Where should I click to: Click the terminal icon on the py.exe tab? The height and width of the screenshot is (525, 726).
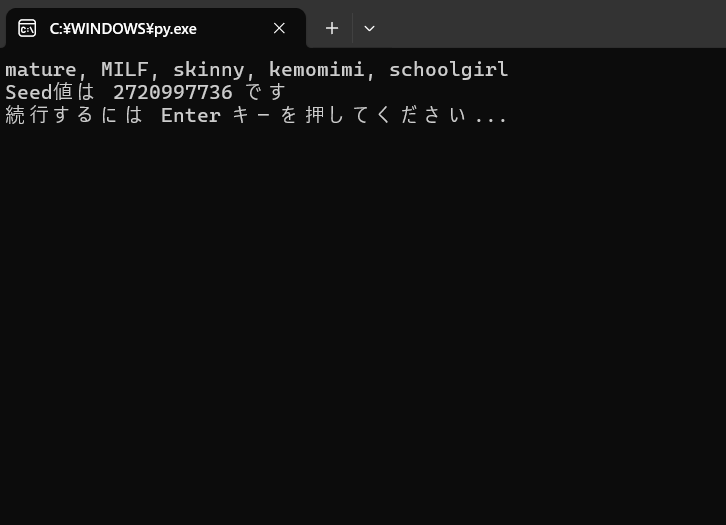tap(27, 28)
